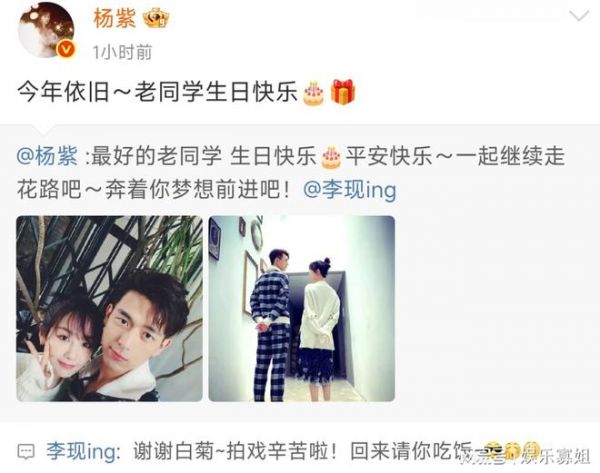Tap the birthday cake emoji in the post

[x=313, y=93]
